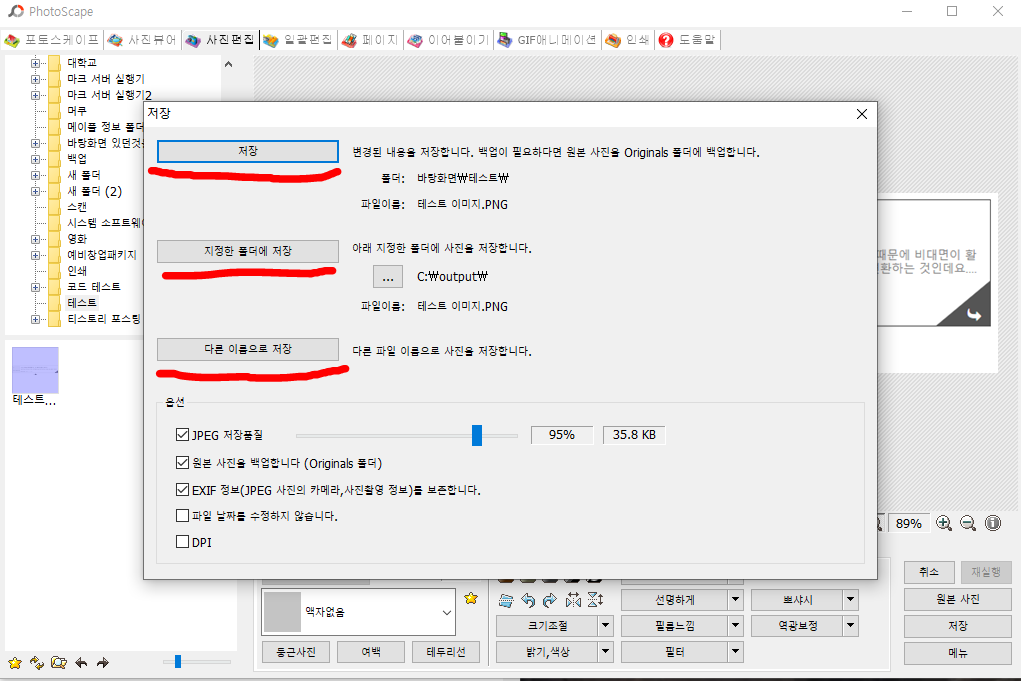
Task: Select the 사진편집 tab
Action: pyautogui.click(x=221, y=40)
